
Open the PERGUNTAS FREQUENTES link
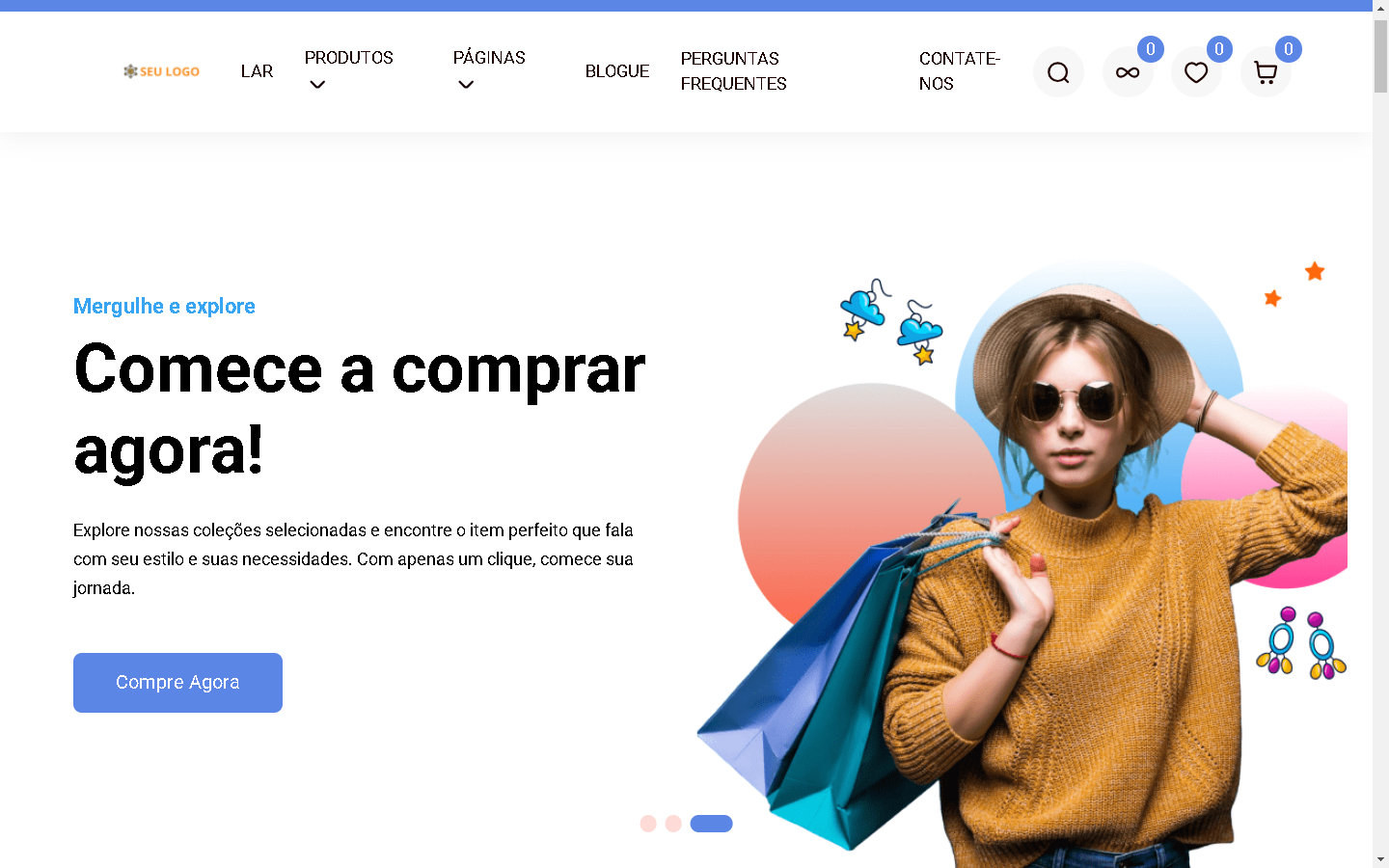pos(734,71)
